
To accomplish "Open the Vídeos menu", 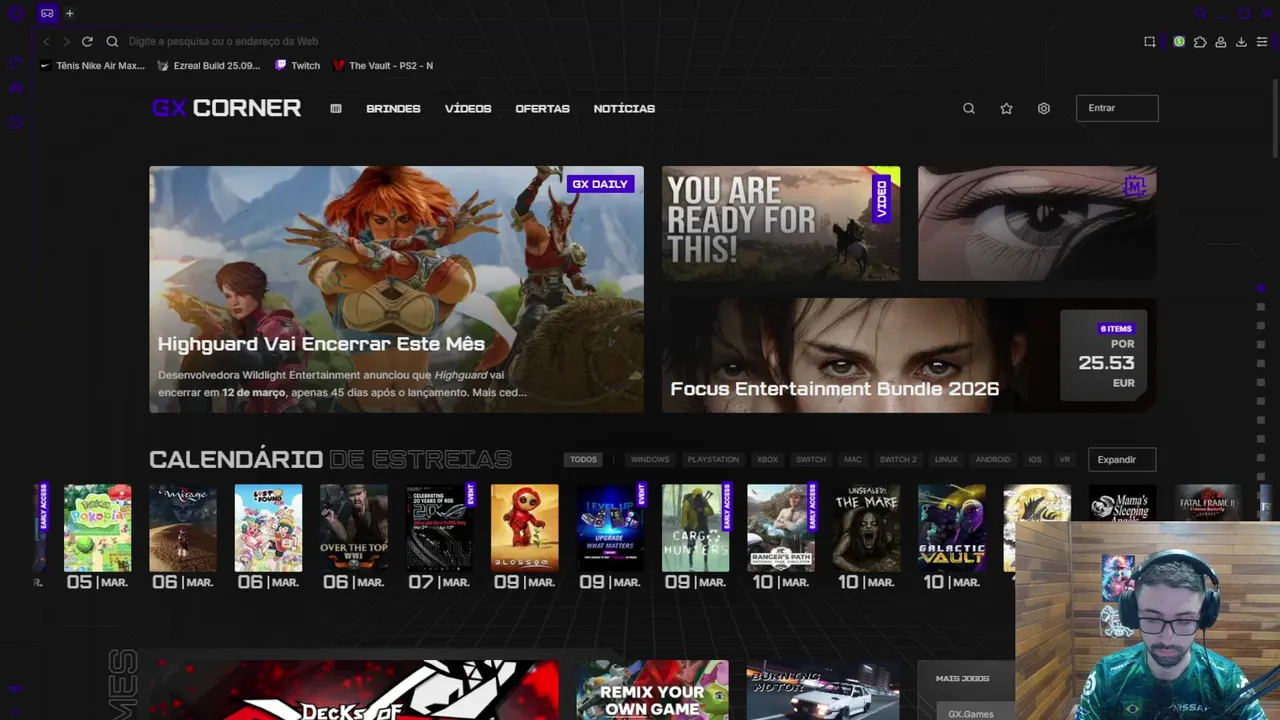I will pyautogui.click(x=468, y=108).
